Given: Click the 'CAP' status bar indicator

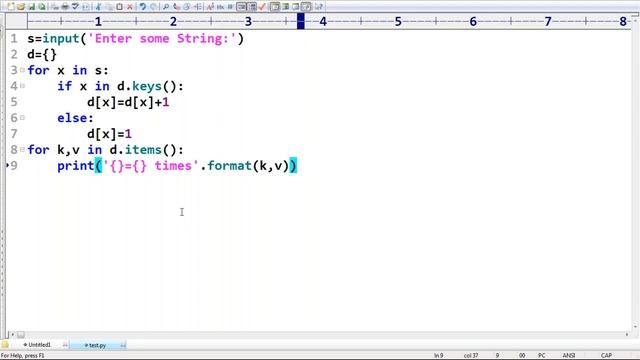Looking at the screenshot, I should pyautogui.click(x=607, y=356).
